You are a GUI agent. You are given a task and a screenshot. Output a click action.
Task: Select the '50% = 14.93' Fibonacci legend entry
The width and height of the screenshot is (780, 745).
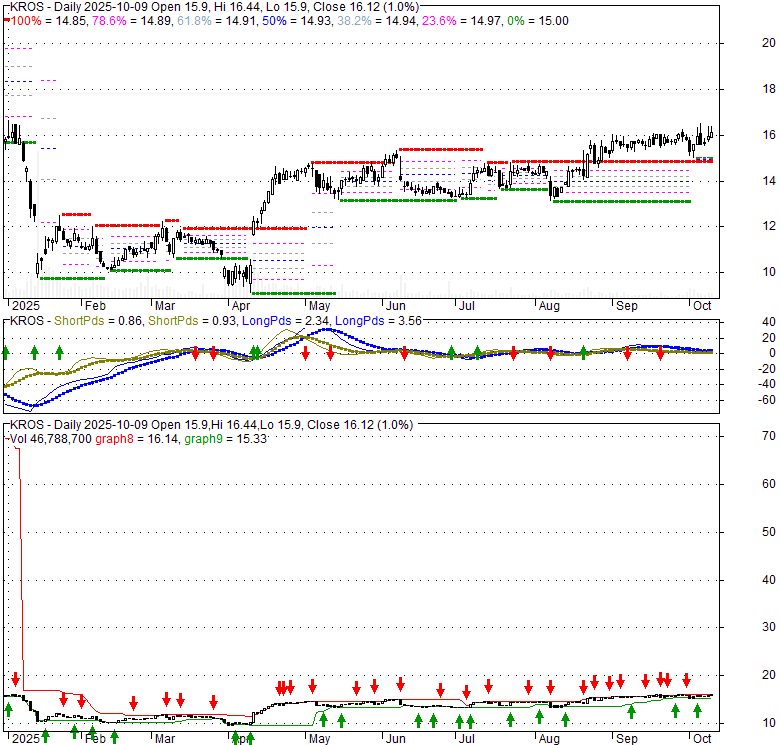coord(297,21)
